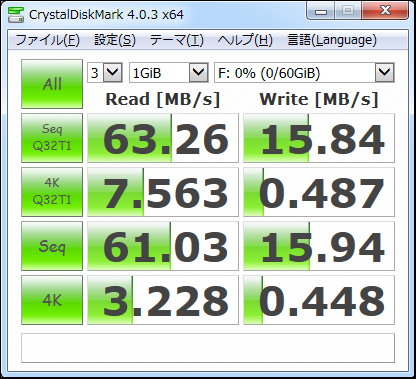This screenshot has height=379, width=416.
Task: Close the CrystalDiskMark window
Action: pyautogui.click(x=385, y=11)
